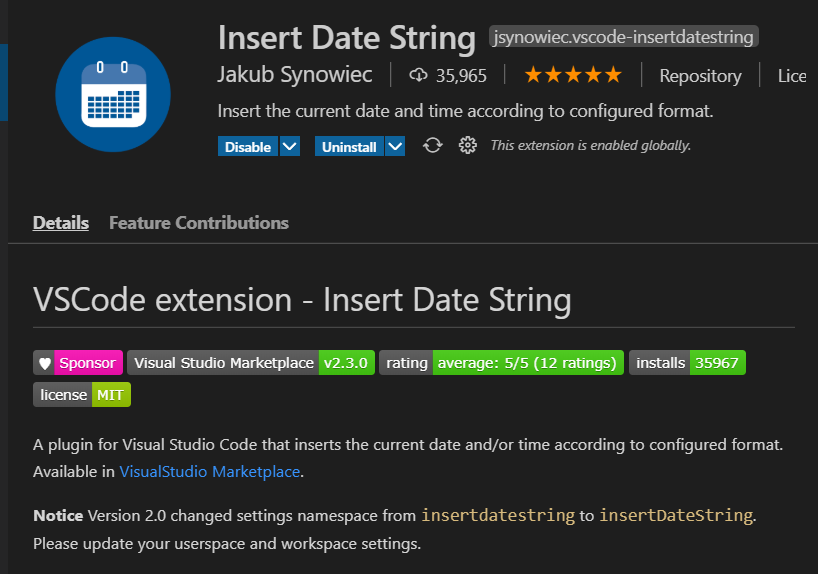Click the bold Notice word
The height and width of the screenshot is (574, 818).
pos(58,516)
